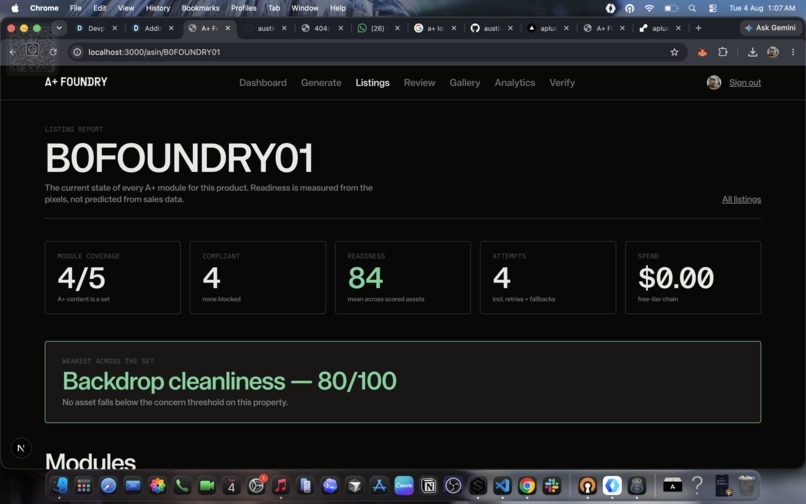The width and height of the screenshot is (806, 504).
Task: Open Canva from the dock
Action: [x=404, y=485]
